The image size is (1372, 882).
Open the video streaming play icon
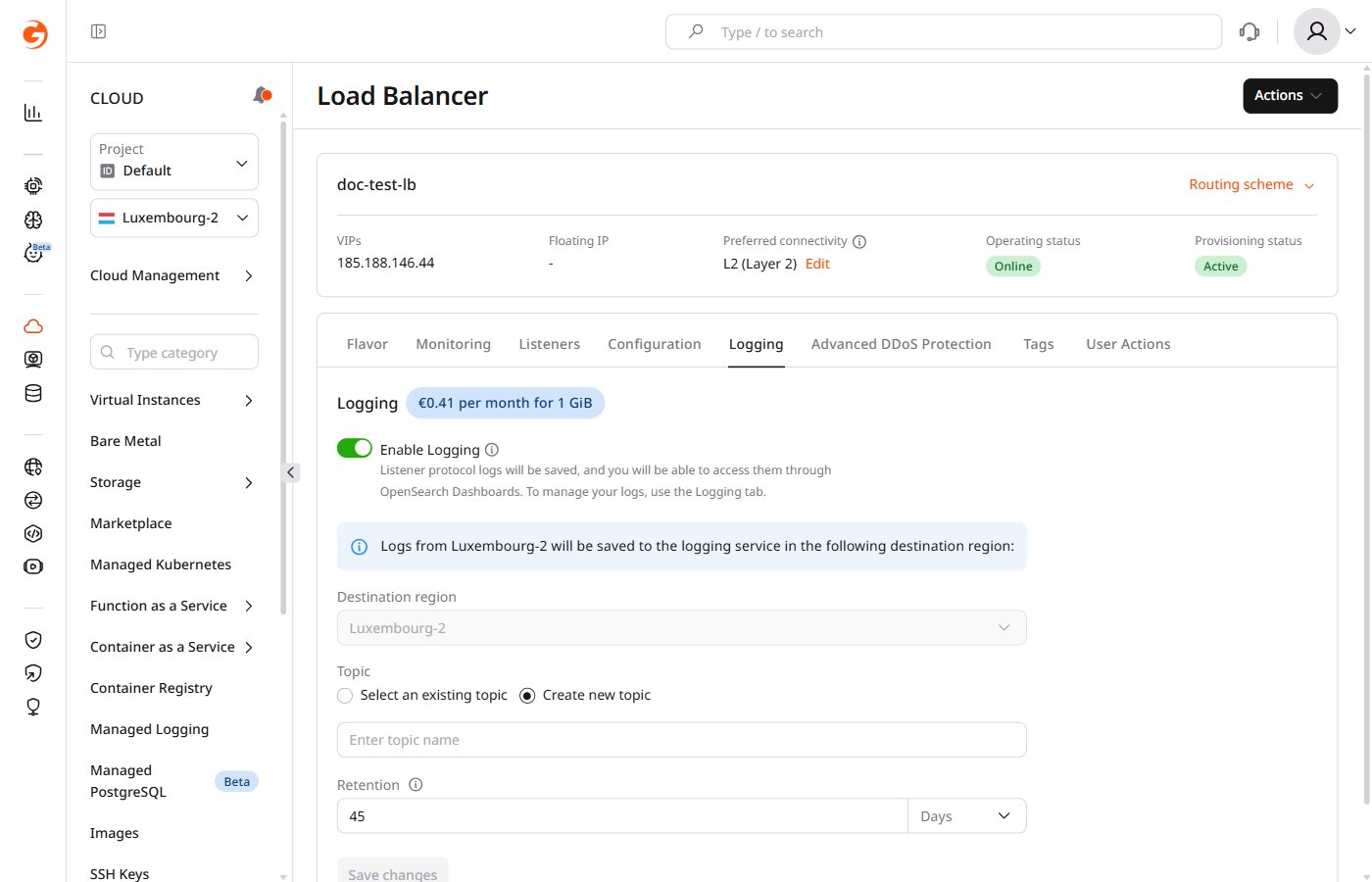33,566
